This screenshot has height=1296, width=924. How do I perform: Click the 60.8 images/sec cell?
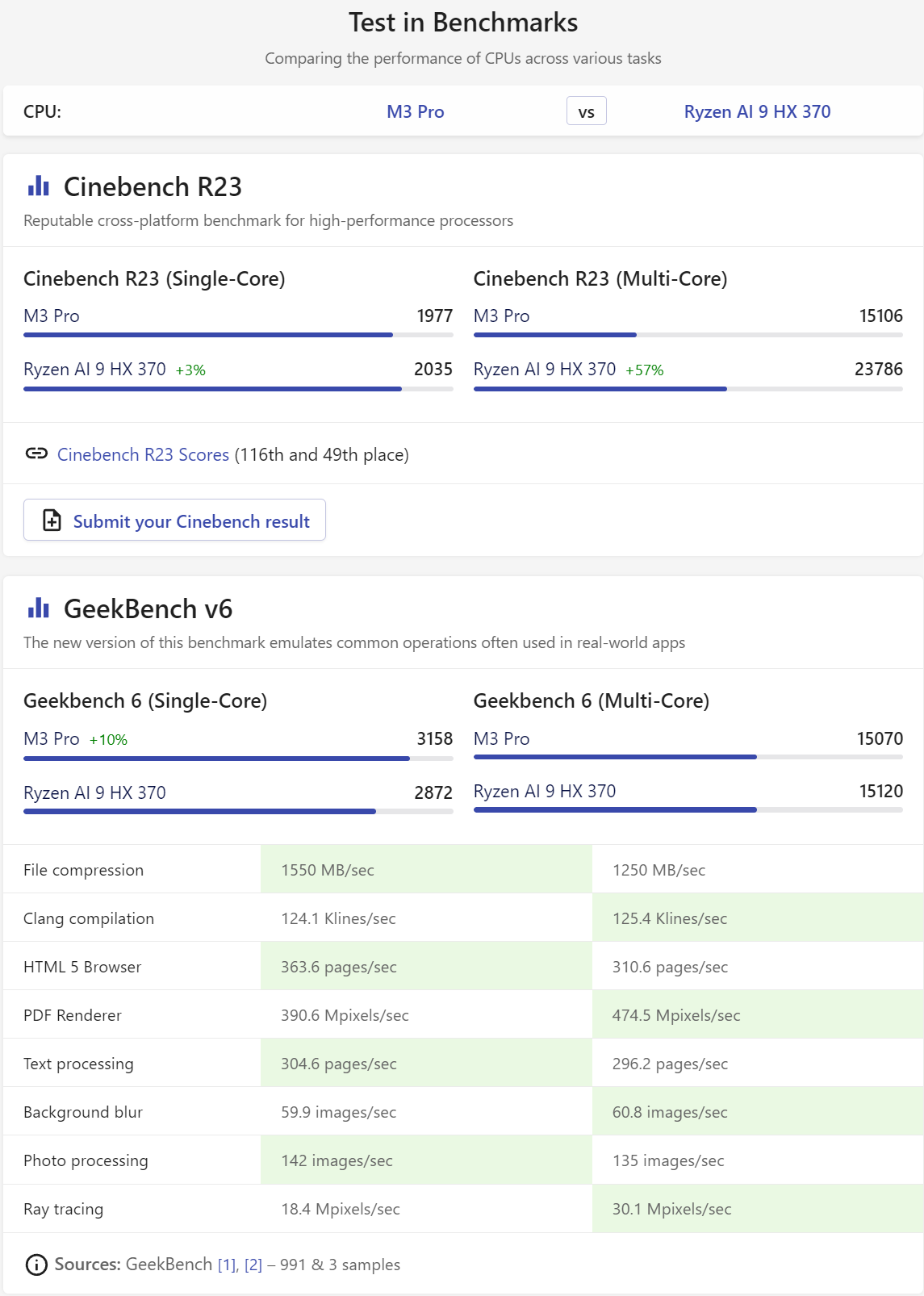tap(758, 1111)
